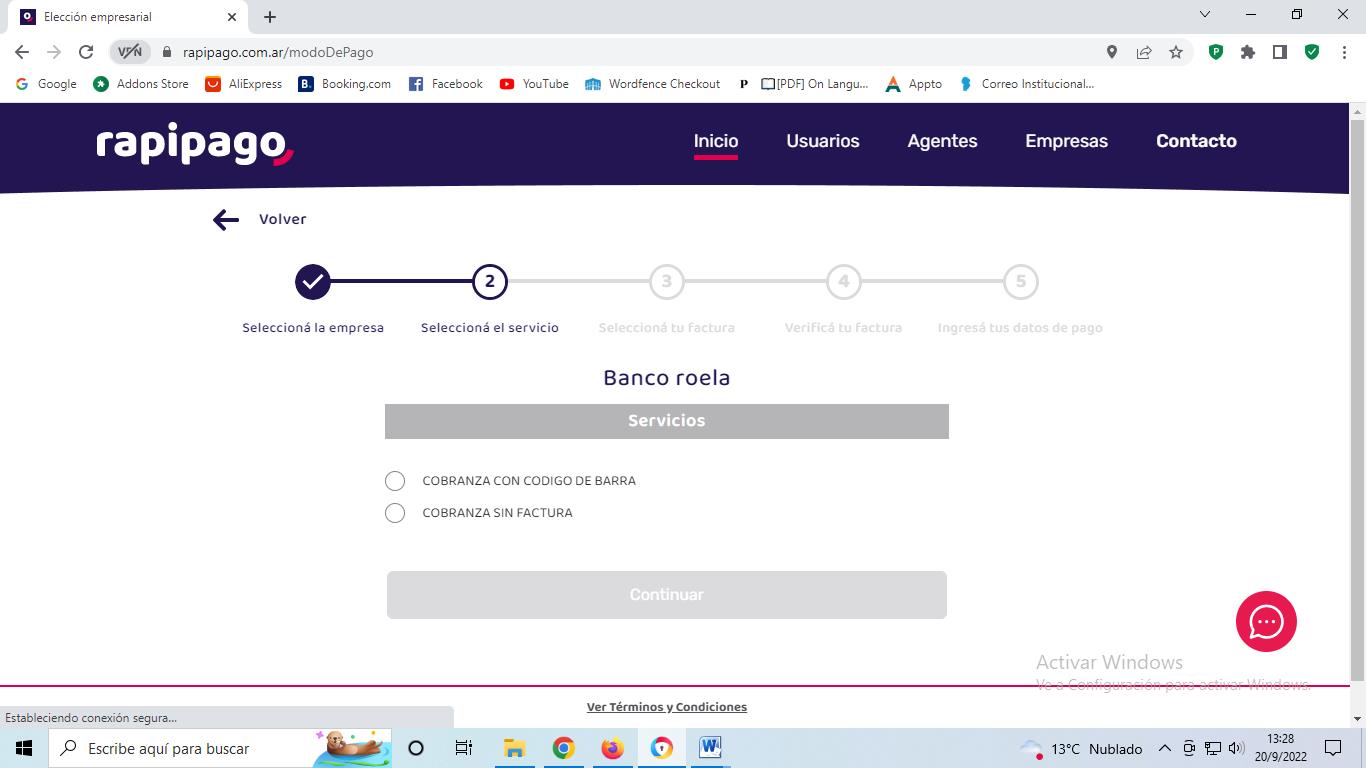Open the share page icon in address bar
Image resolution: width=1366 pixels, height=768 pixels.
coord(1144,52)
